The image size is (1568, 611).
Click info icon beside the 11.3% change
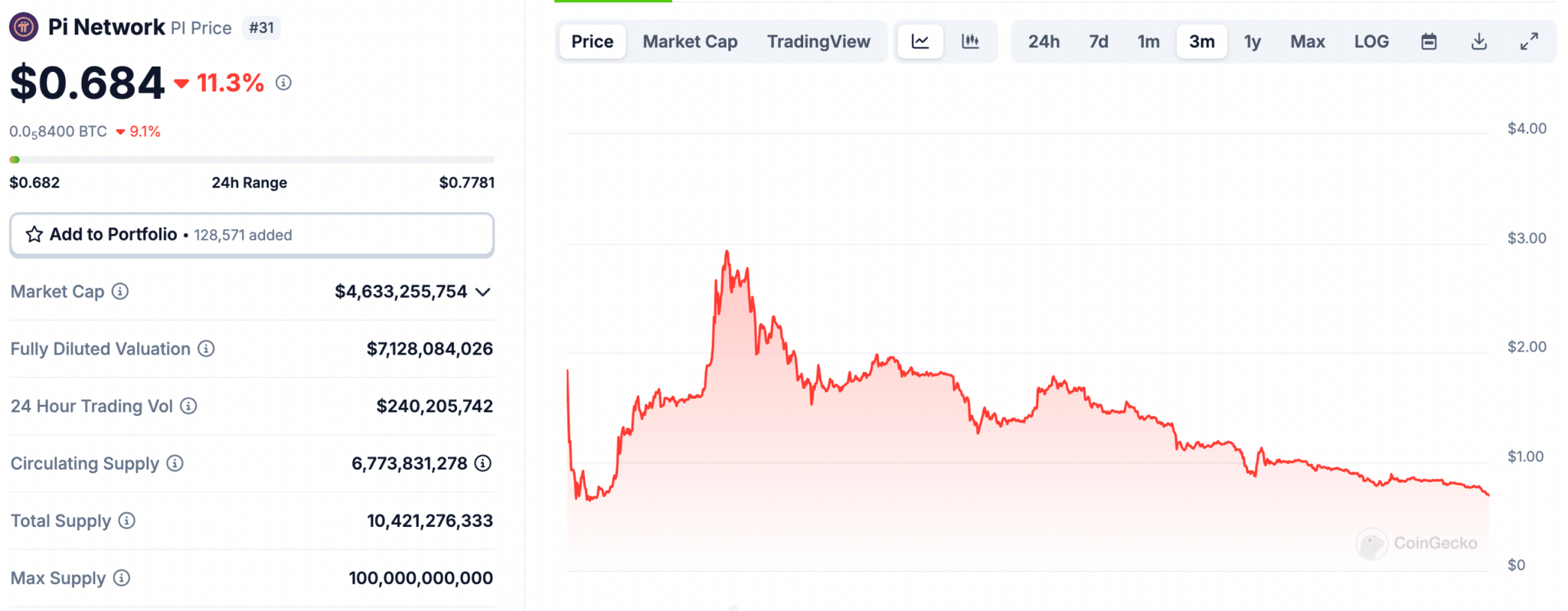click(283, 83)
